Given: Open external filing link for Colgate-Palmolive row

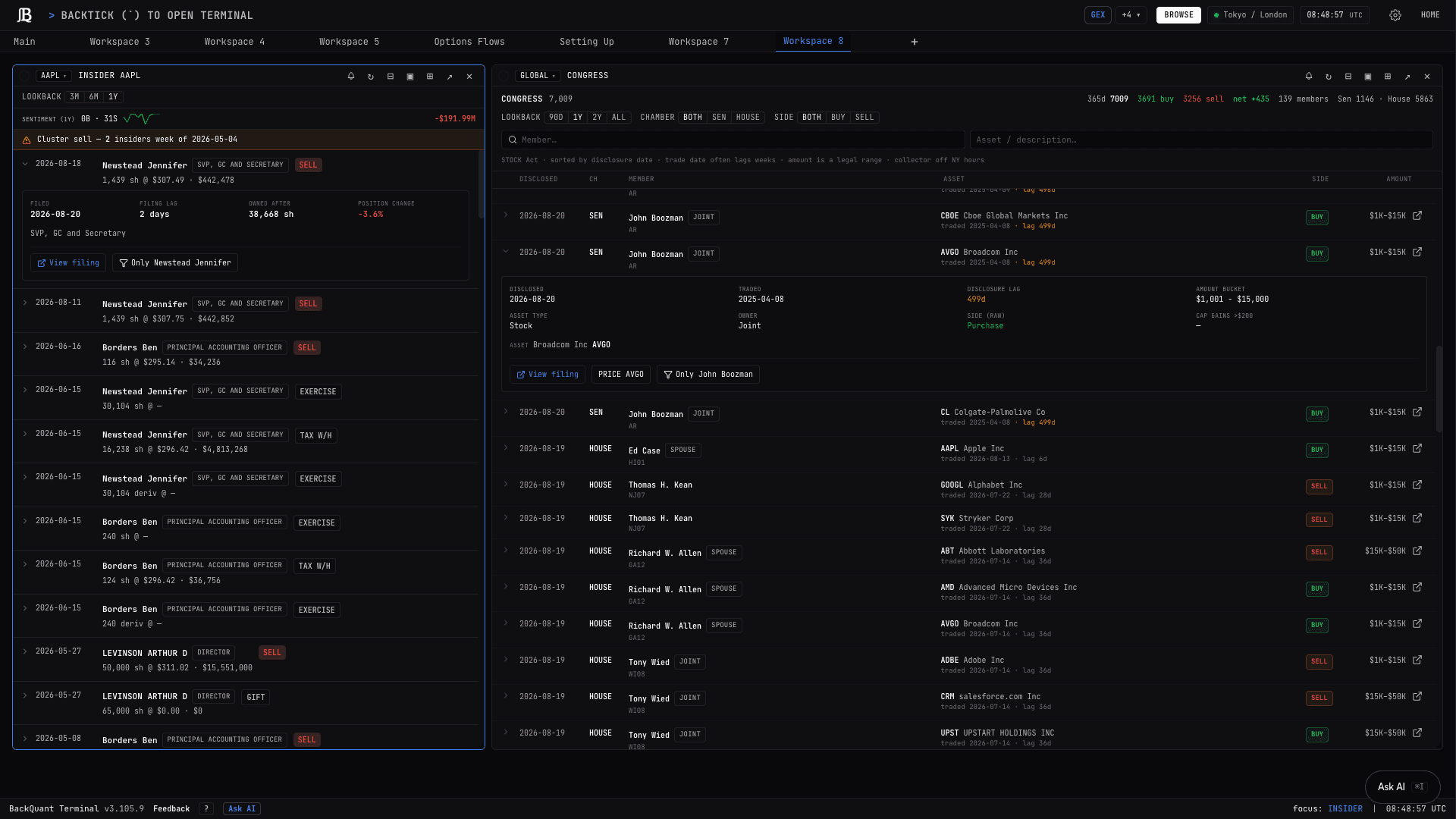Looking at the screenshot, I should (1417, 413).
